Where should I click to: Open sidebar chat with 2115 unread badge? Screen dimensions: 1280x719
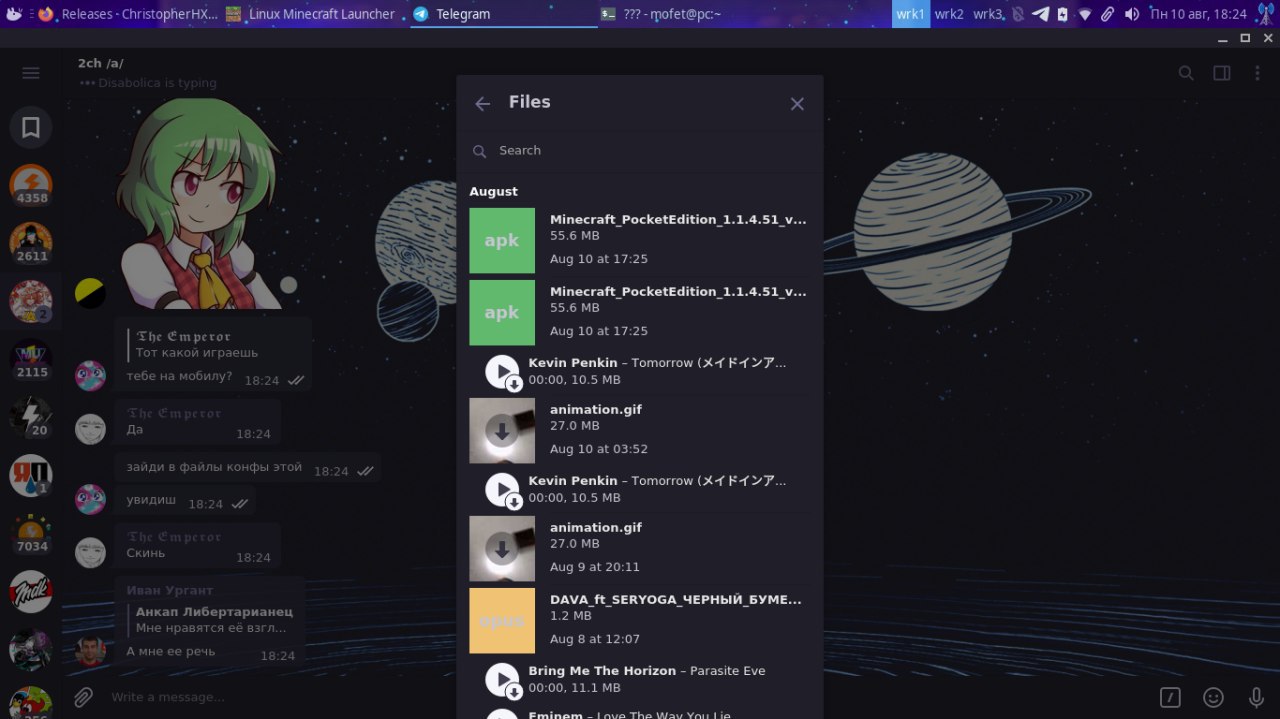pos(31,360)
